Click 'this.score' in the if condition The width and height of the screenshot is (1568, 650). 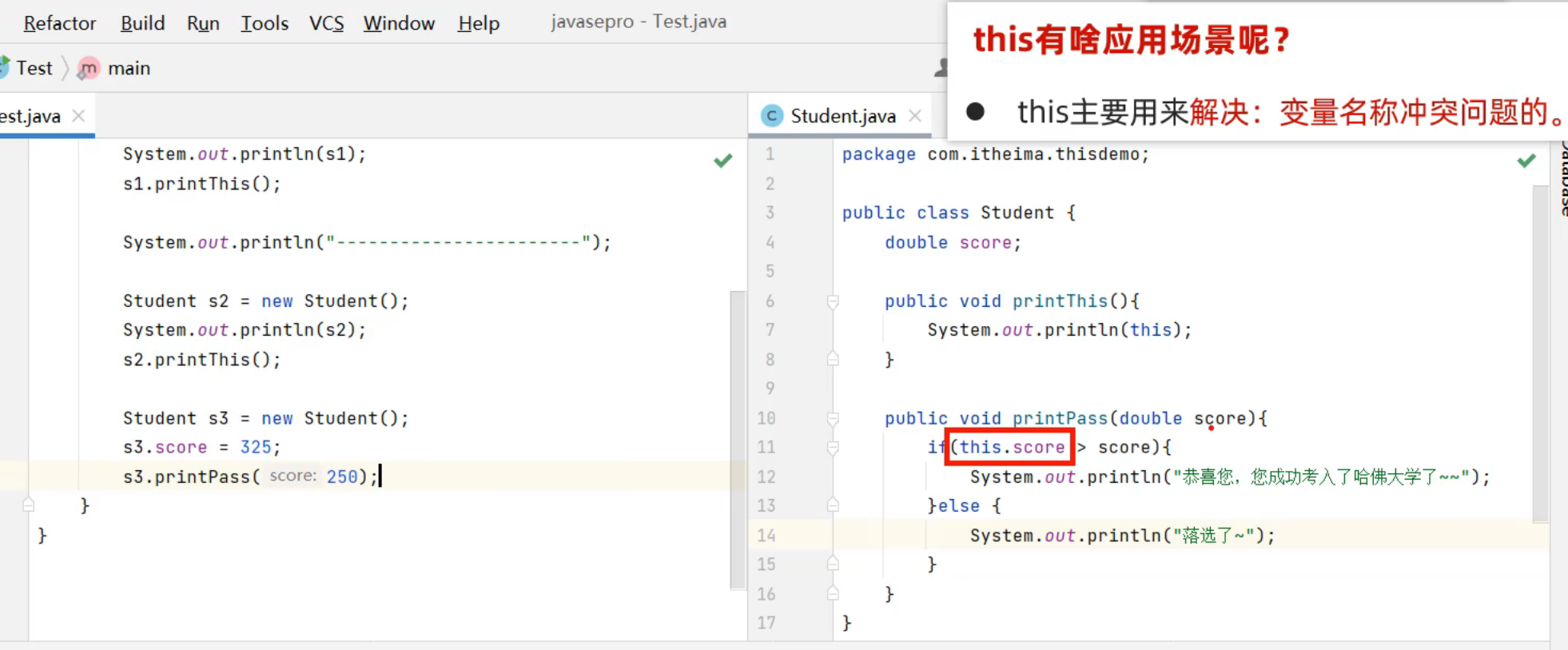point(1012,447)
